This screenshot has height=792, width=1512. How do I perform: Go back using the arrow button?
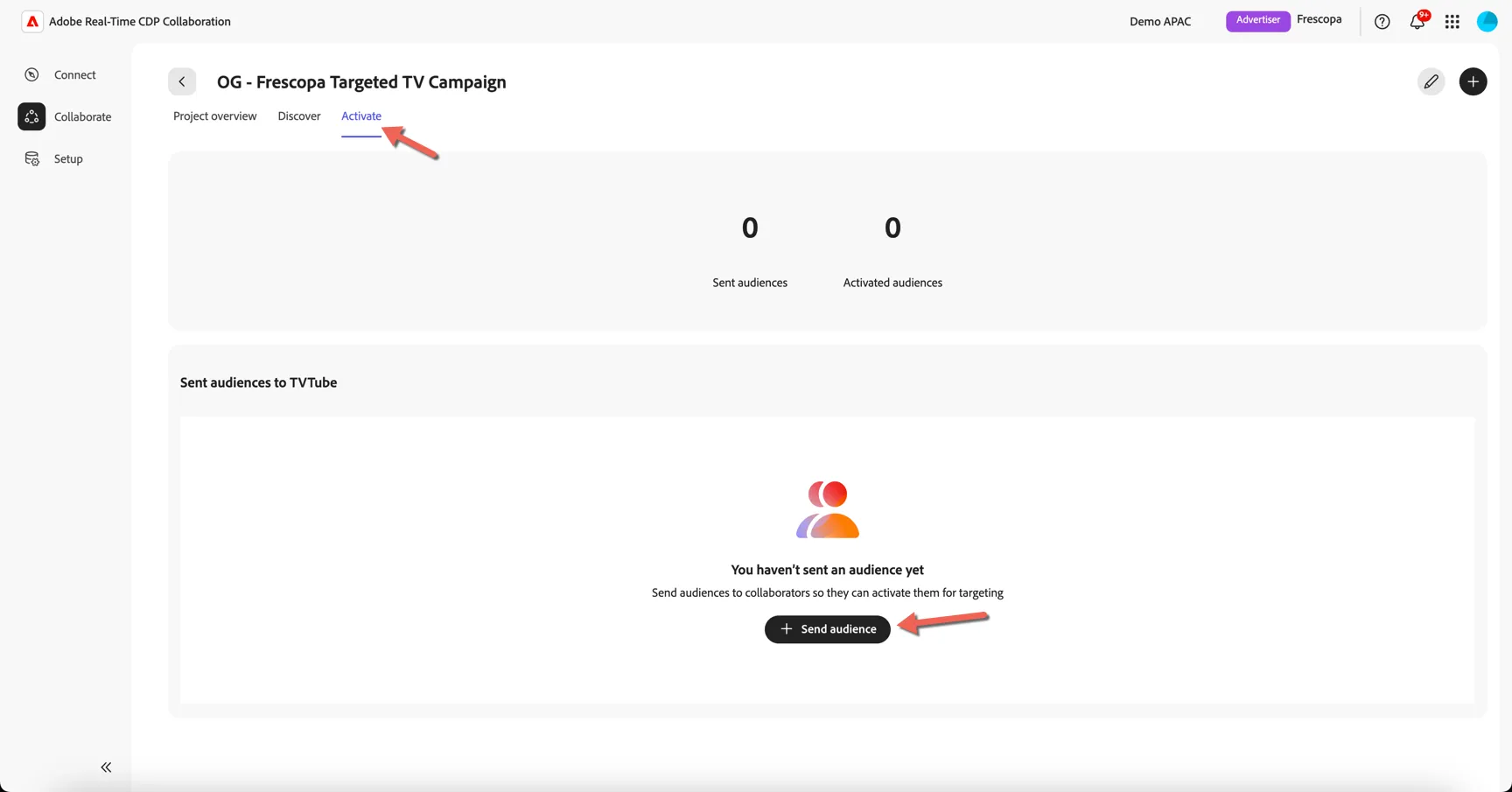pos(182,81)
